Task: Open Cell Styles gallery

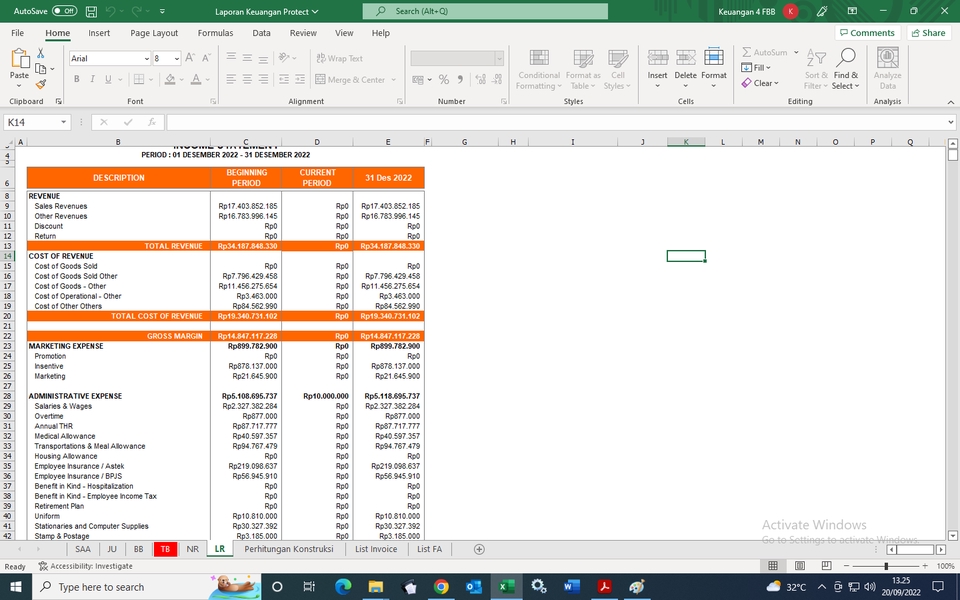Action: [617, 69]
